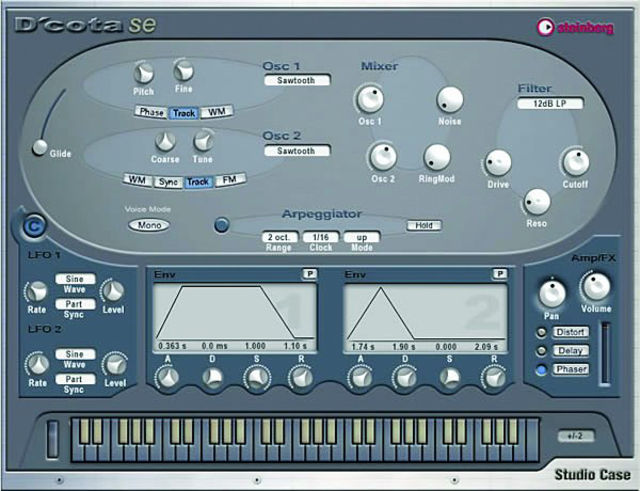Viewport: 640px width, 491px height.
Task: Enable the Delay effect LED
Action: pyautogui.click(x=541, y=351)
